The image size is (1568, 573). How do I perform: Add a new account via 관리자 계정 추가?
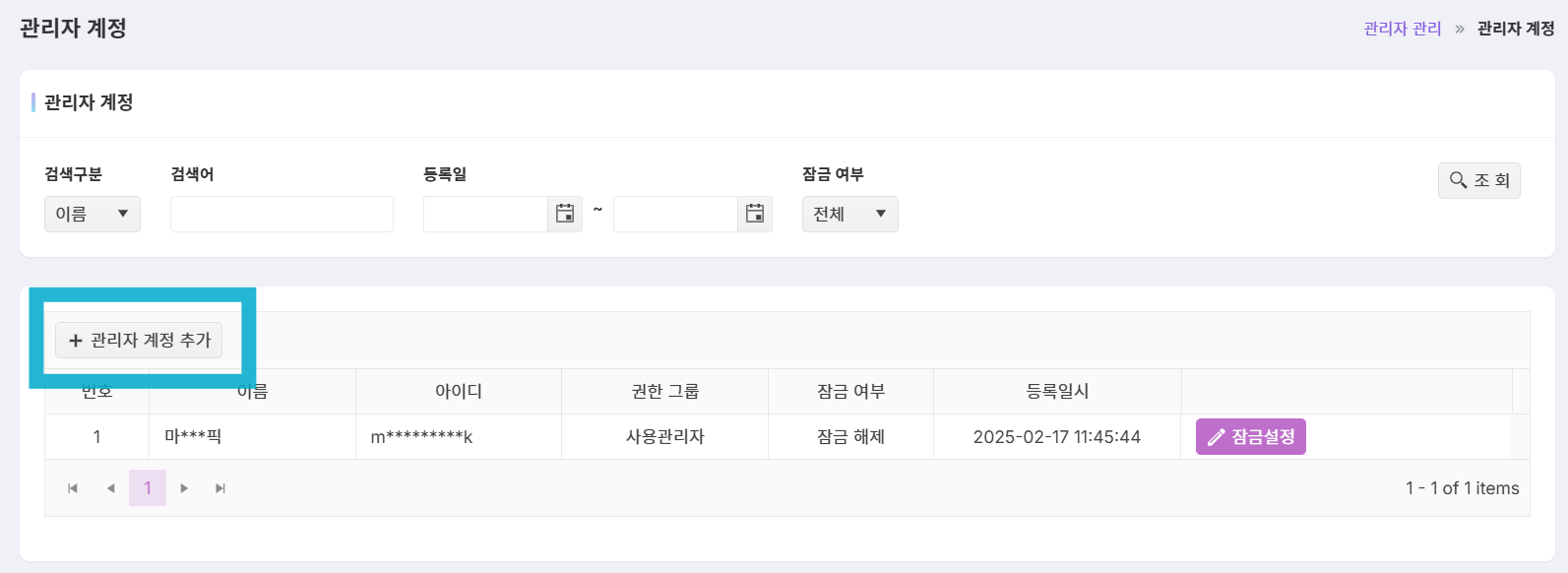point(139,340)
